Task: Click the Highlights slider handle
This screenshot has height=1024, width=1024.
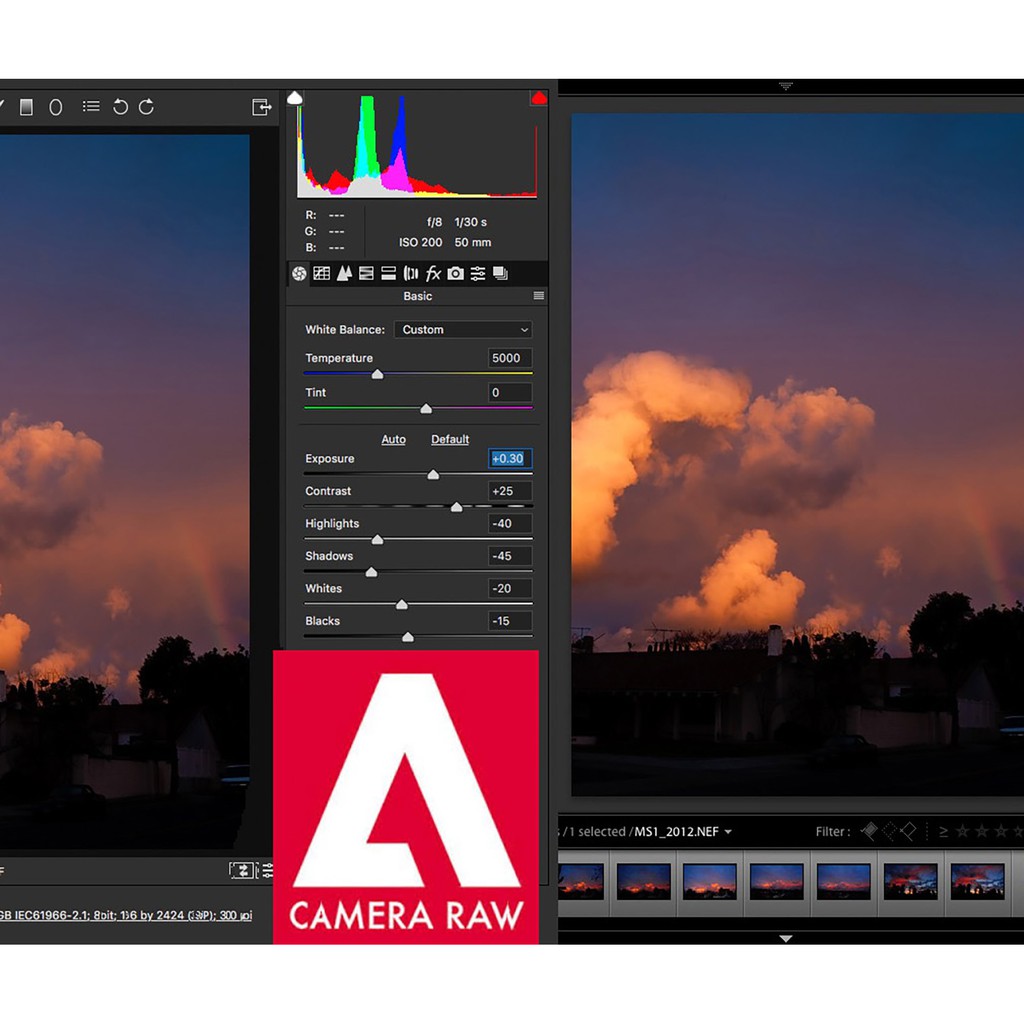Action: 377,540
